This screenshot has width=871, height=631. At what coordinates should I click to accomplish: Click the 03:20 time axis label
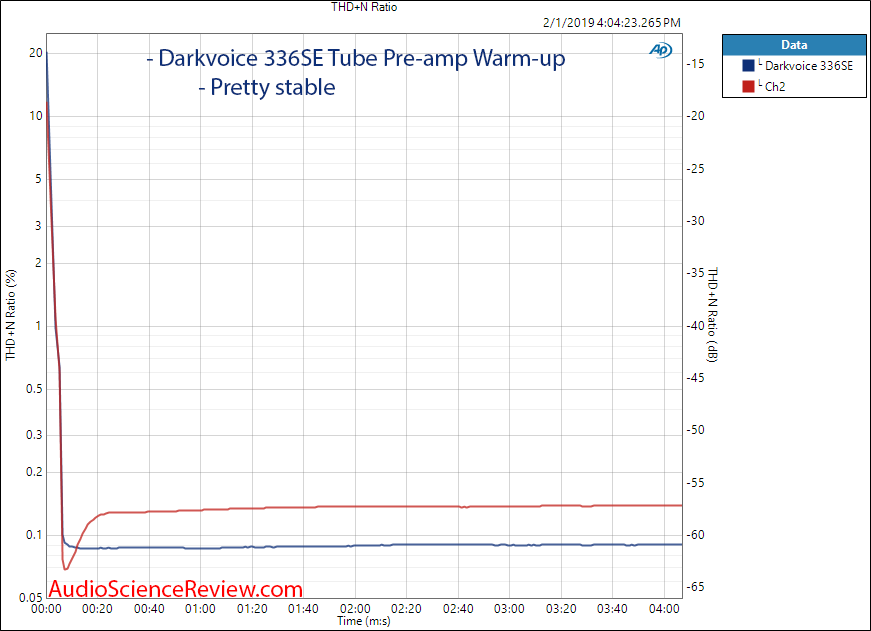[x=561, y=609]
